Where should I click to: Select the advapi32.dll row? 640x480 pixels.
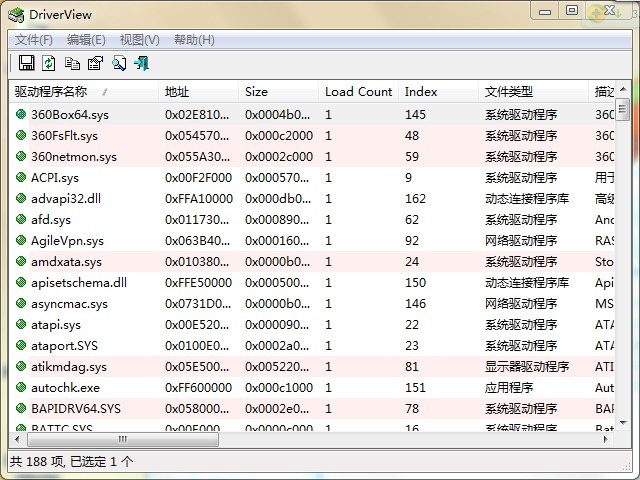[x=66, y=199]
